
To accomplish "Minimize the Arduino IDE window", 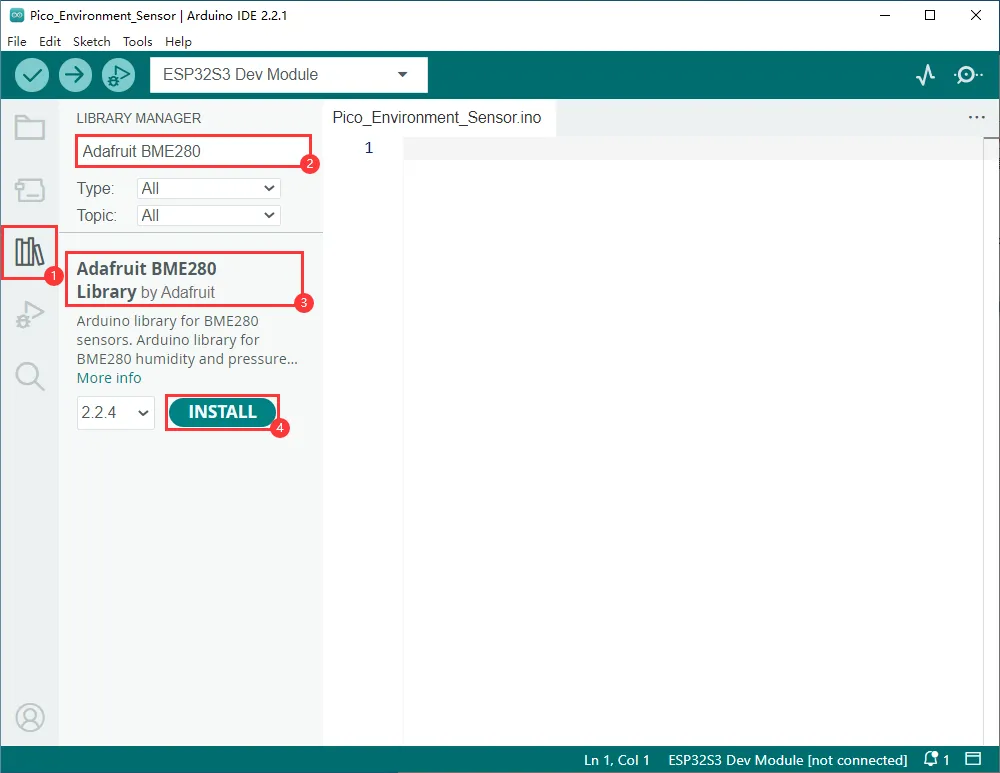I will click(885, 15).
